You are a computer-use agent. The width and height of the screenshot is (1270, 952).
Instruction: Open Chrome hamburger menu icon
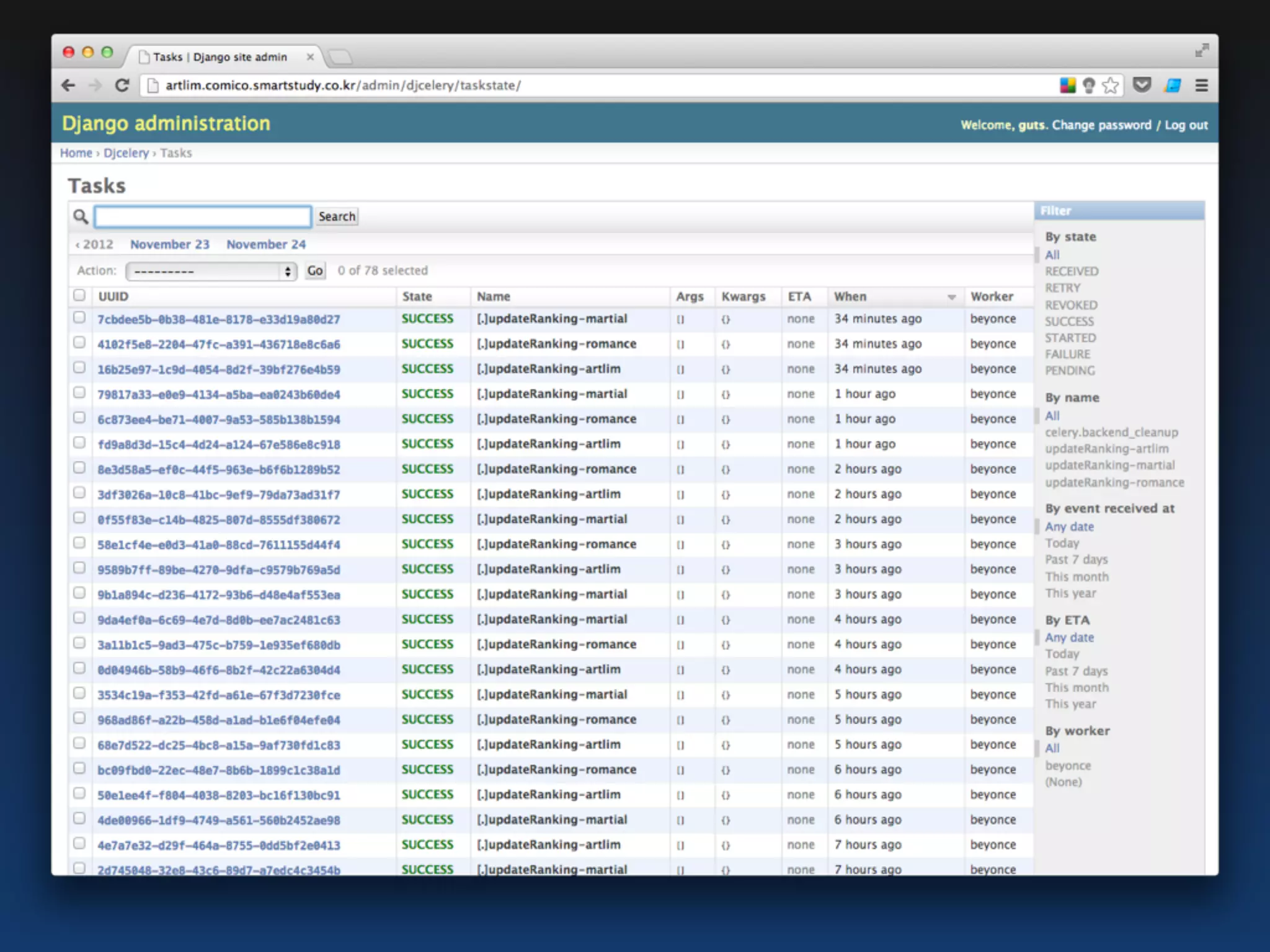click(x=1201, y=86)
